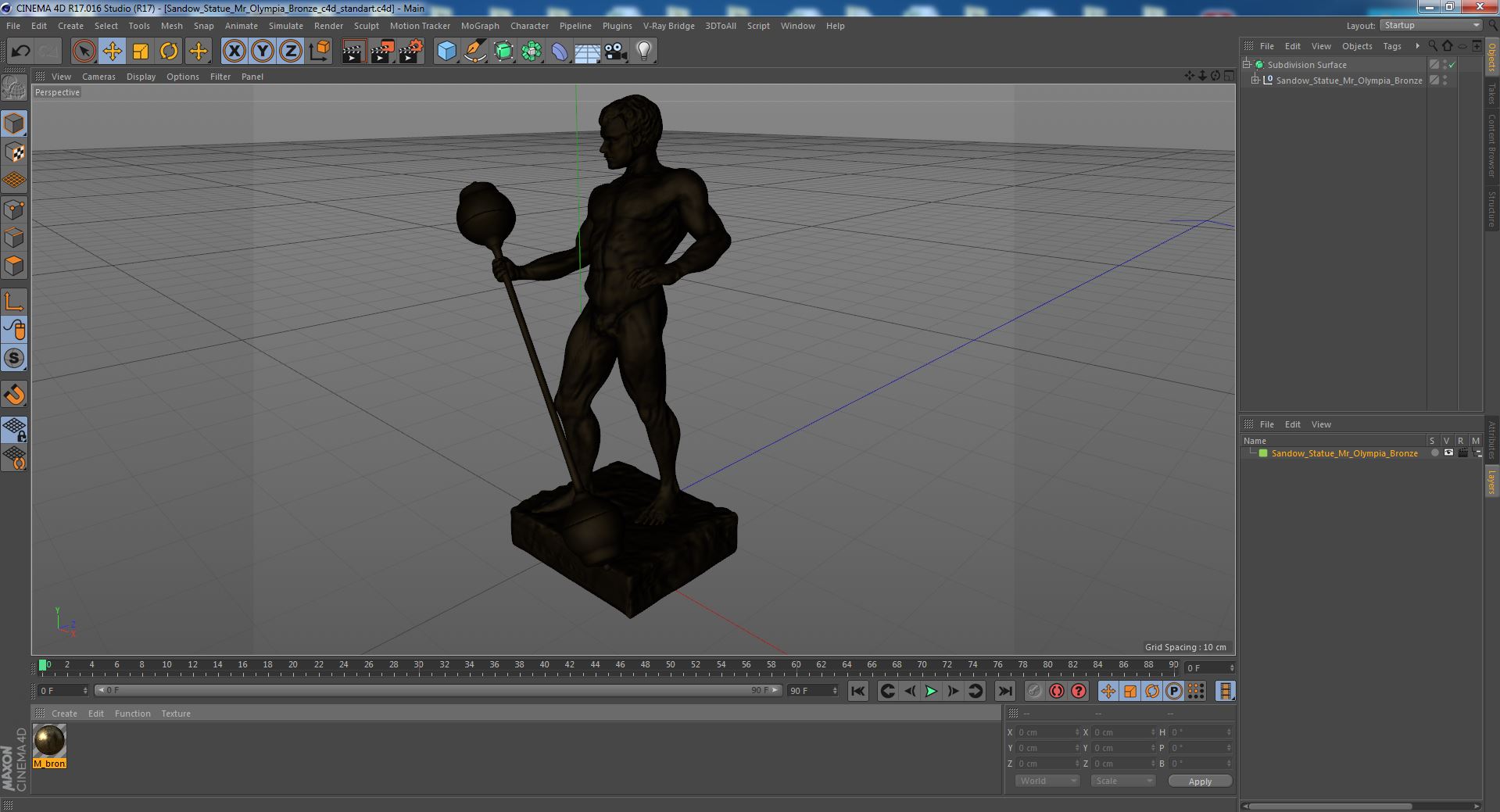
Task: Toggle the coordinate system icon
Action: [x=320, y=52]
